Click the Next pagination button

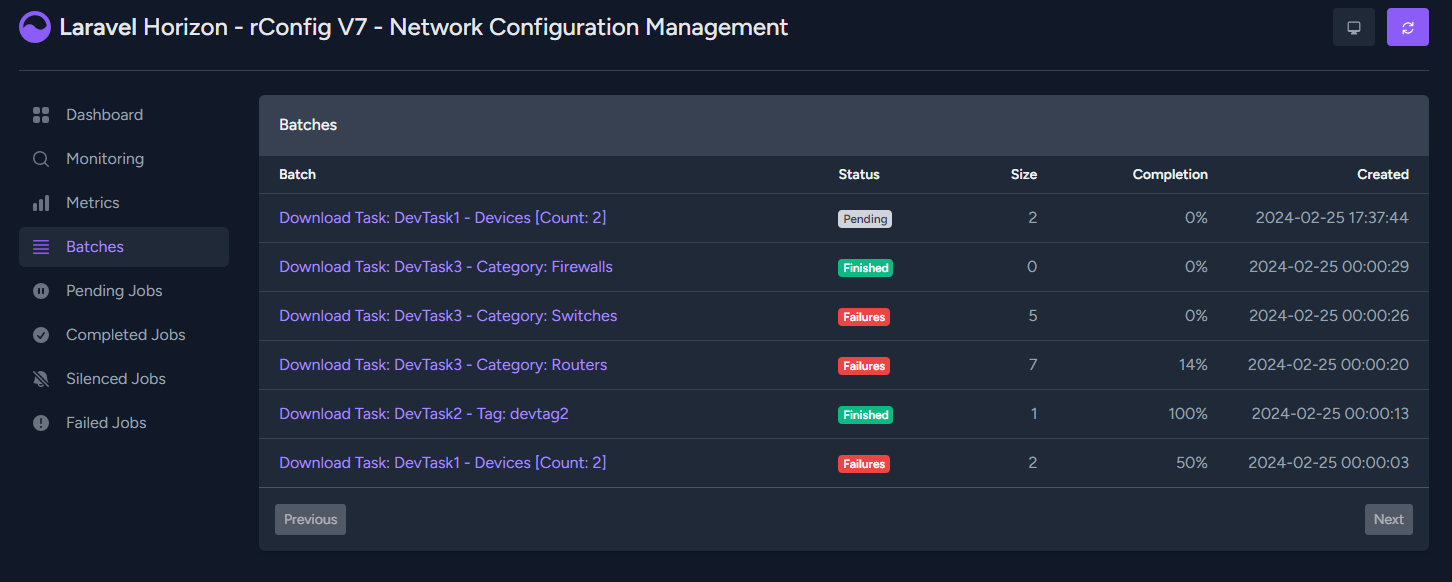pyautogui.click(x=1389, y=519)
